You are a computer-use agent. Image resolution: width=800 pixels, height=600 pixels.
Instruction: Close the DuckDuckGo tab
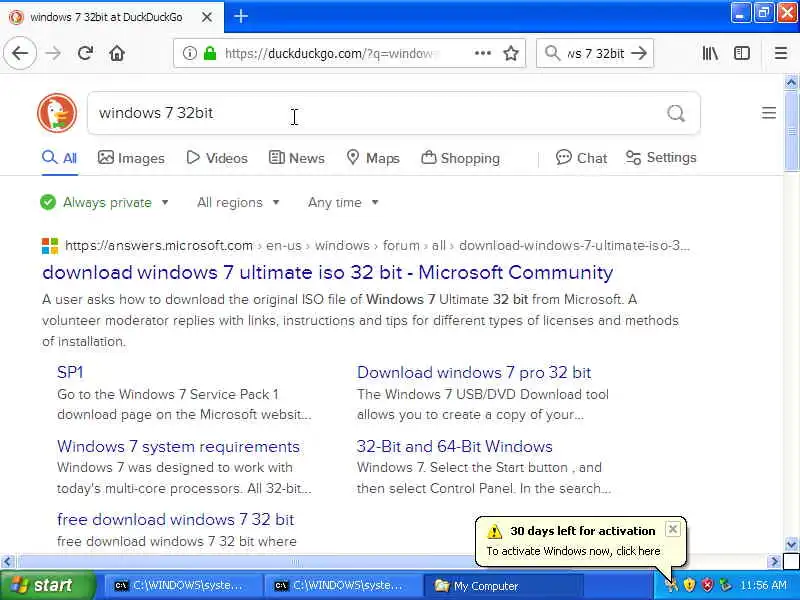(207, 17)
